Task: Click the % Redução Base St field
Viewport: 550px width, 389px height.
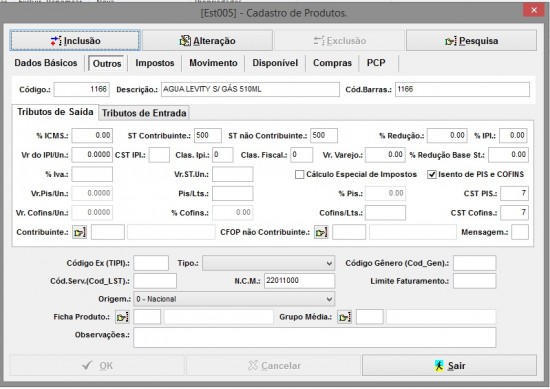Action: click(508, 155)
